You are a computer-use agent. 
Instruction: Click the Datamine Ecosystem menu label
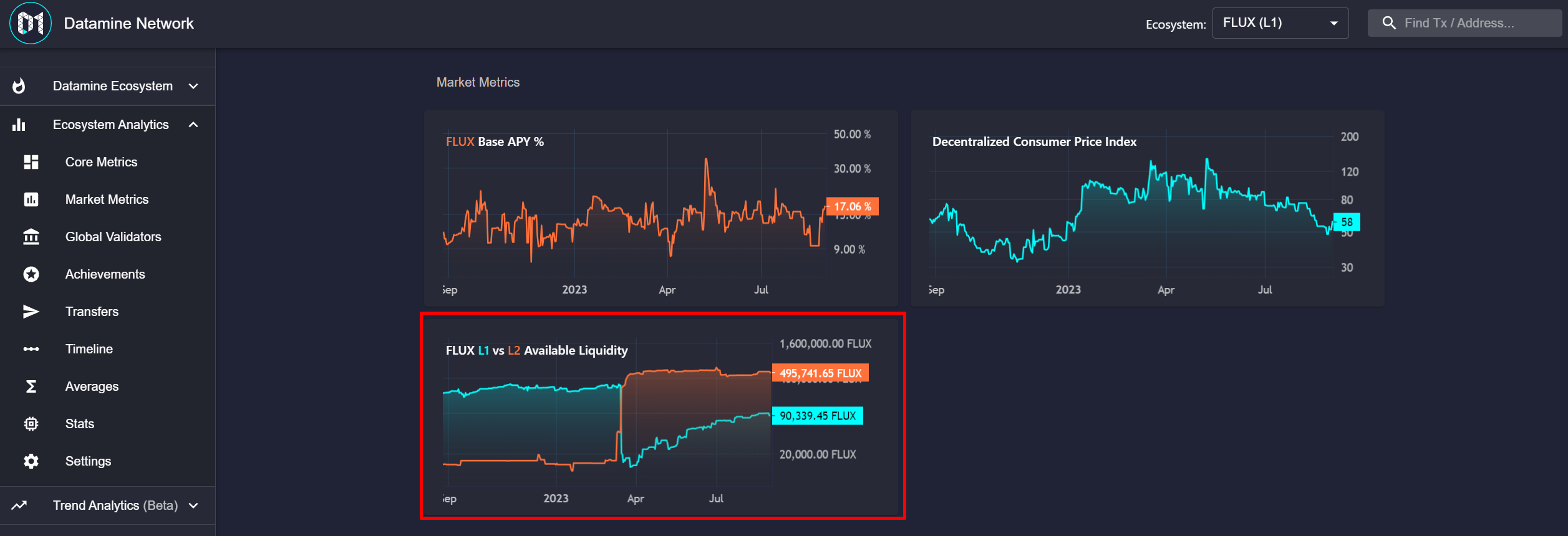pos(113,86)
